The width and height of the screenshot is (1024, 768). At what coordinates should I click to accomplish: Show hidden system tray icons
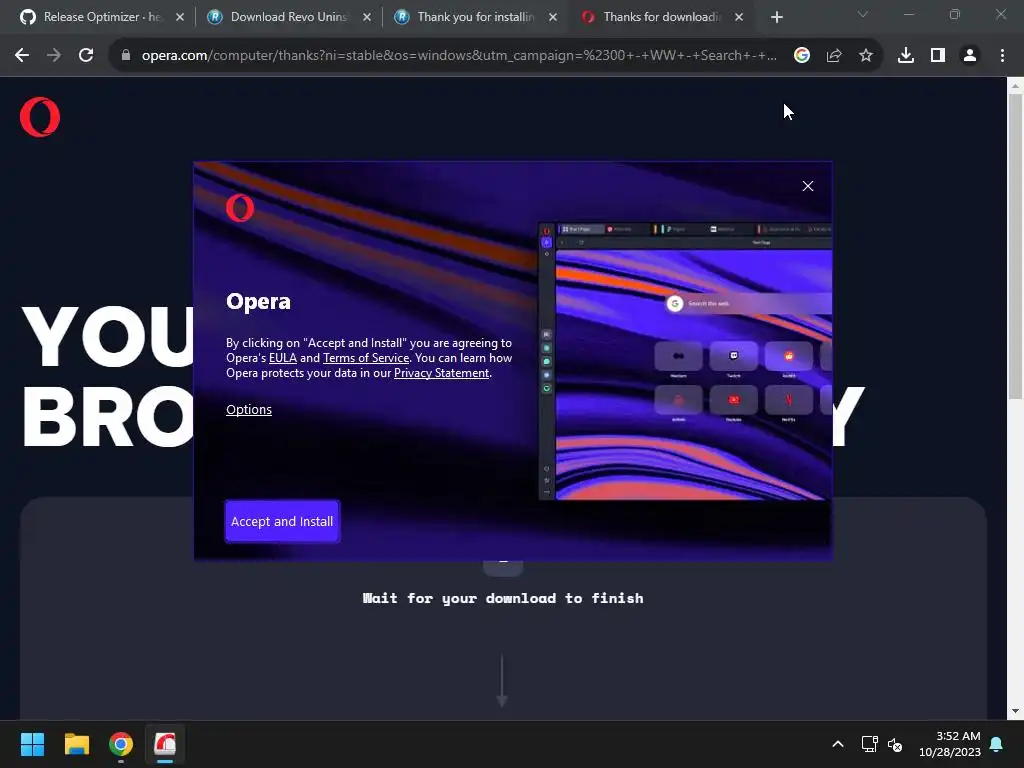tap(838, 744)
